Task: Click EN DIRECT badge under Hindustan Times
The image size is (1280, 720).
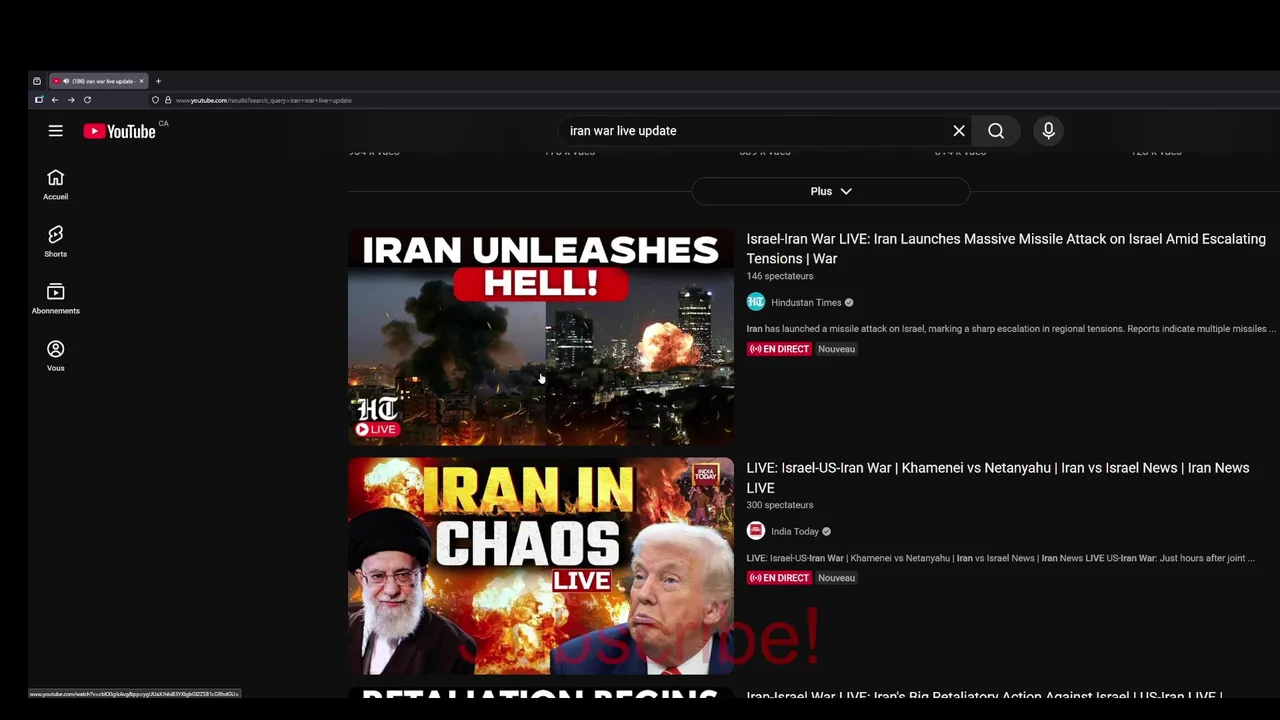Action: pyautogui.click(x=779, y=349)
